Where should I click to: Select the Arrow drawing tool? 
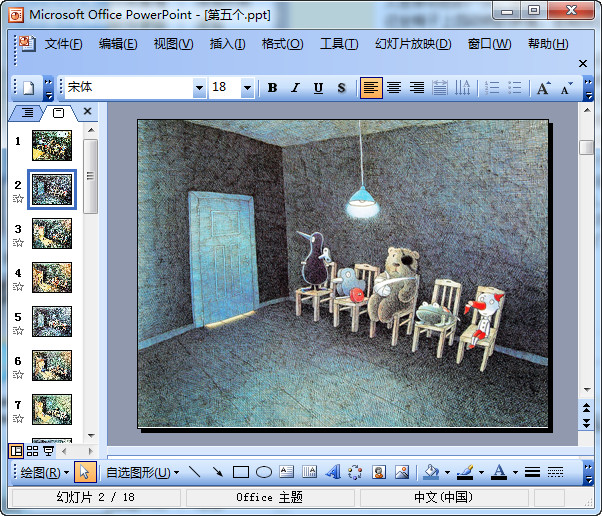click(x=218, y=472)
